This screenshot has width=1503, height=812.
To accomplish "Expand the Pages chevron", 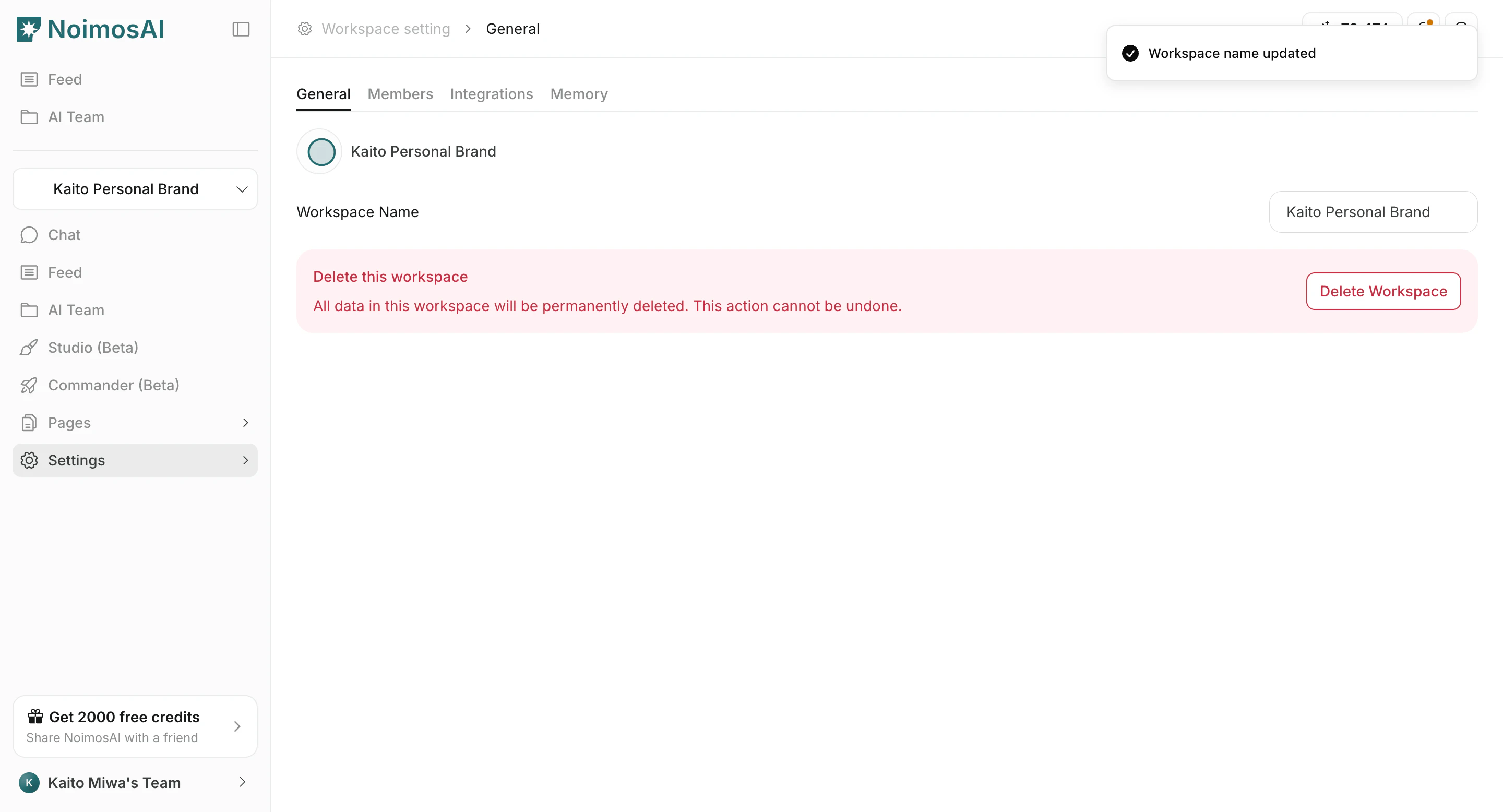I will pyautogui.click(x=245, y=422).
